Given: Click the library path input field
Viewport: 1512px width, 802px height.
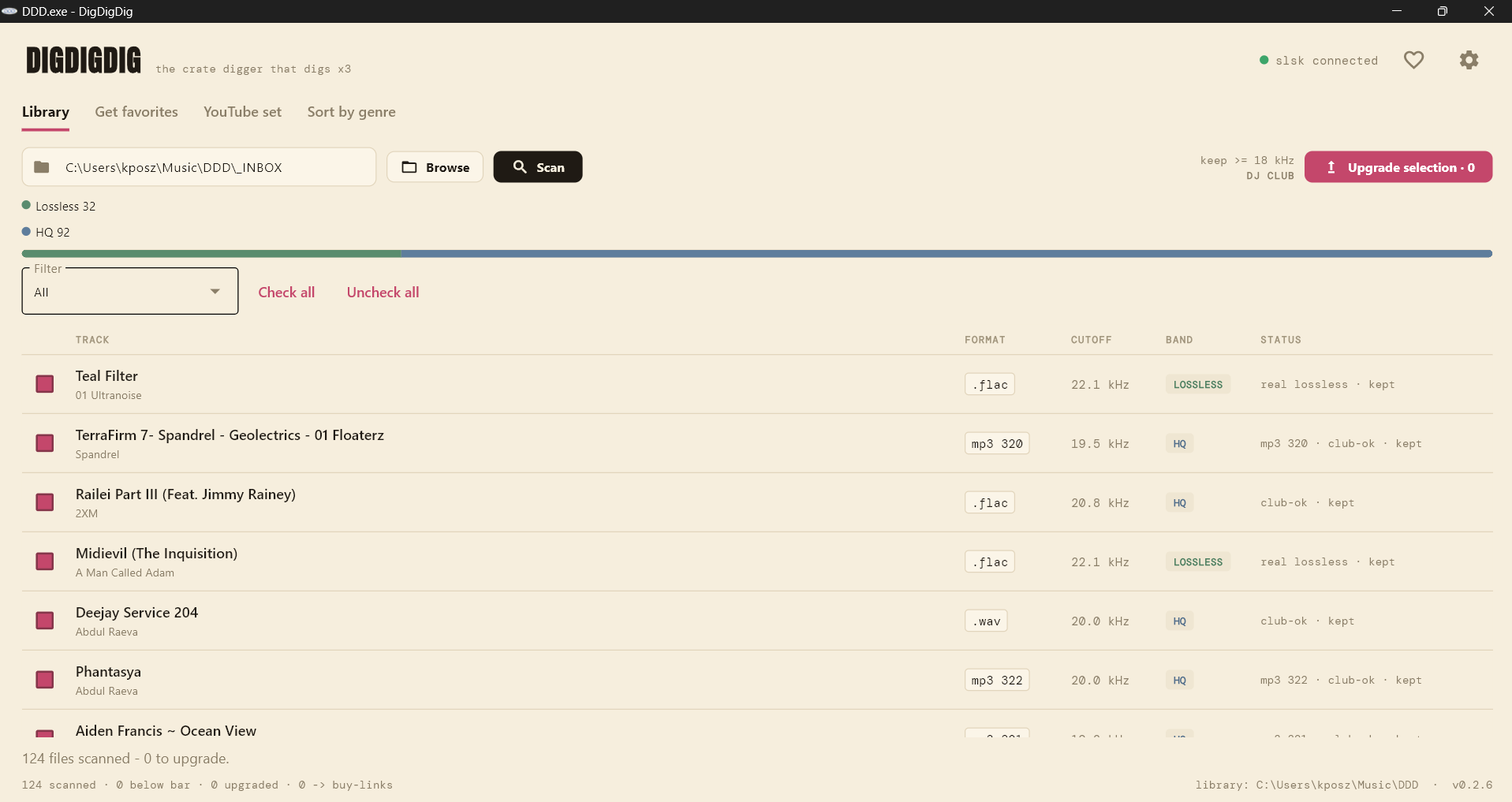Looking at the screenshot, I should point(199,167).
